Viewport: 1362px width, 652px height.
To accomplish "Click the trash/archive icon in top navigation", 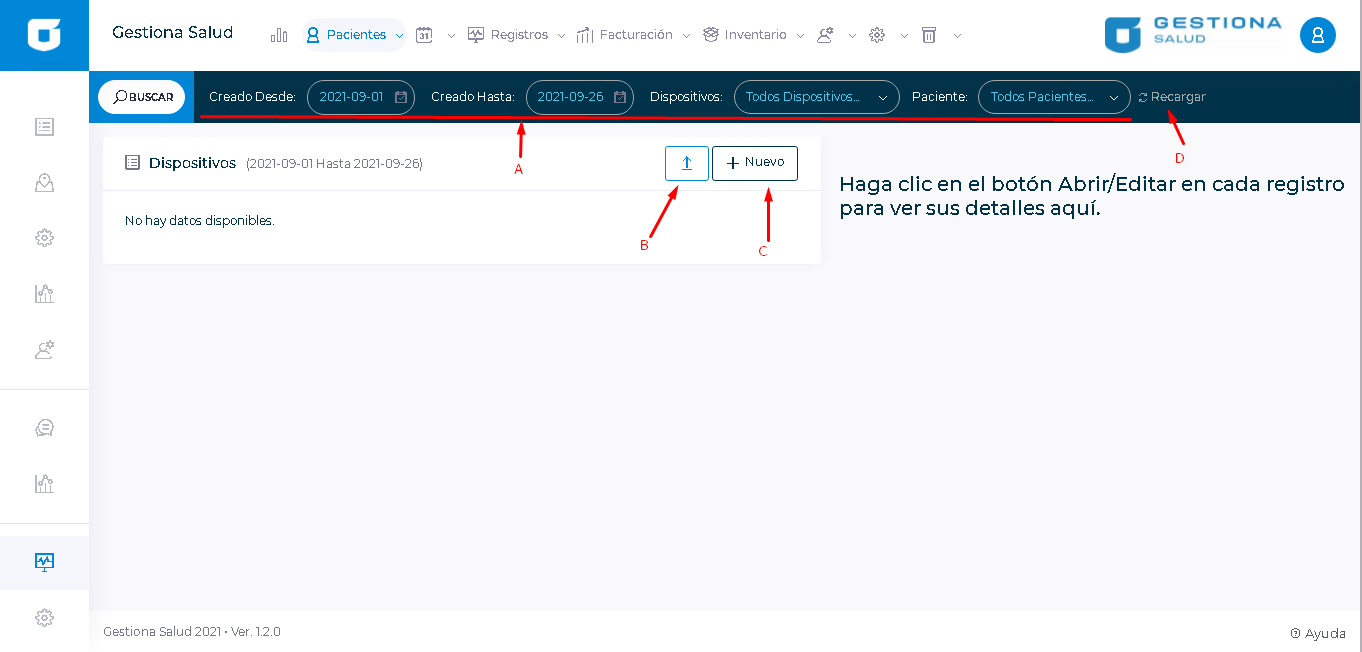I will tap(929, 35).
